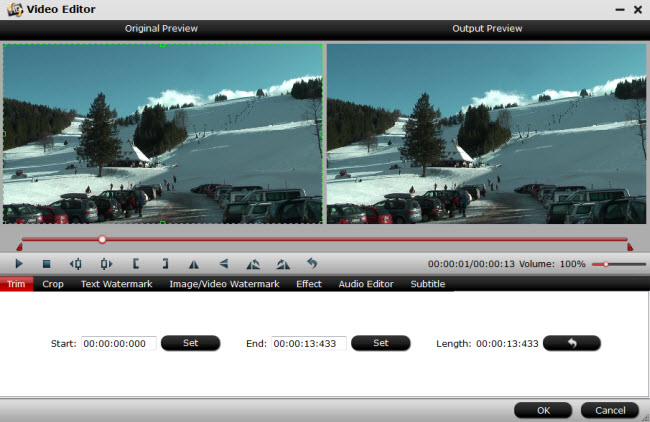Click the Length value 00:00:13:433

point(507,344)
